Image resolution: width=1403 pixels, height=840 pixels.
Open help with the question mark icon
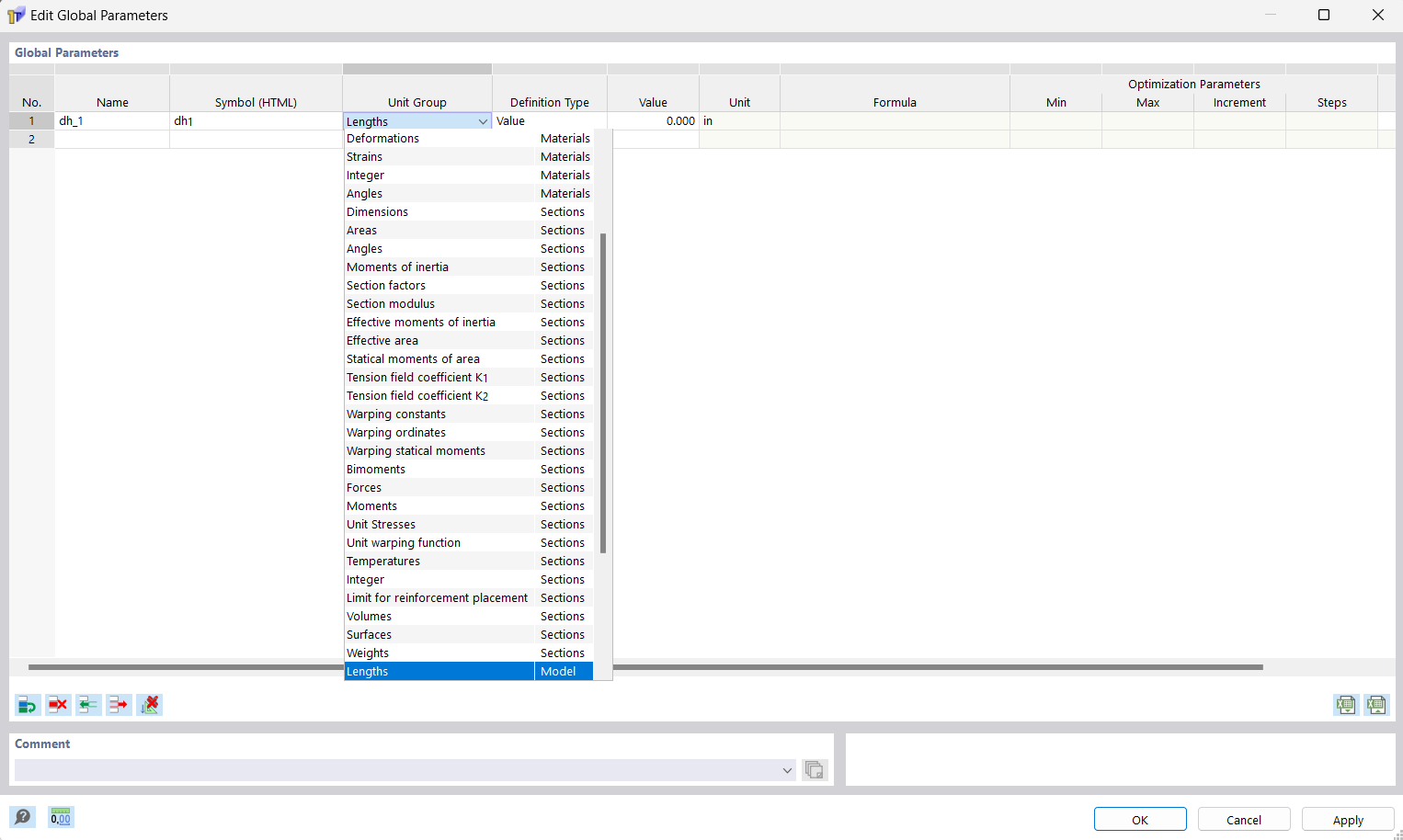22,816
